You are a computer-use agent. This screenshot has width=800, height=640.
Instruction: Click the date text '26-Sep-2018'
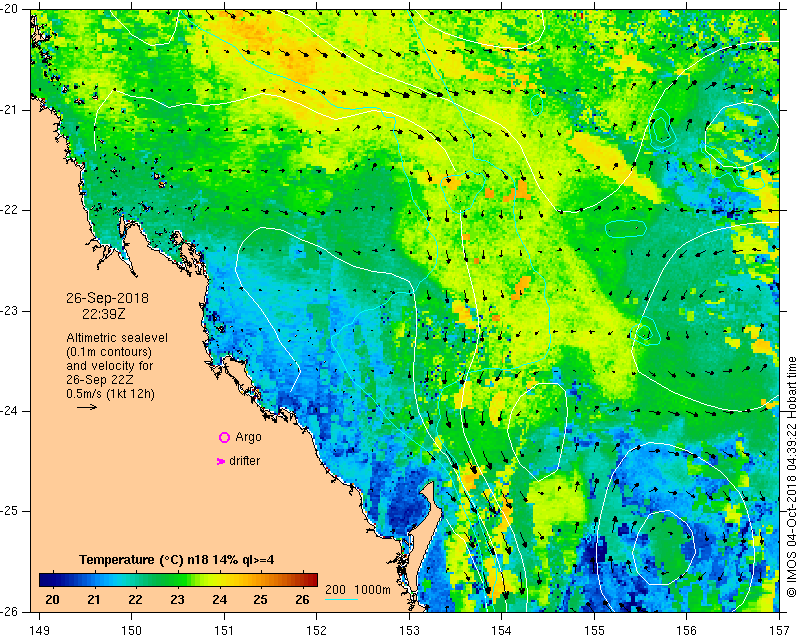tap(107, 298)
